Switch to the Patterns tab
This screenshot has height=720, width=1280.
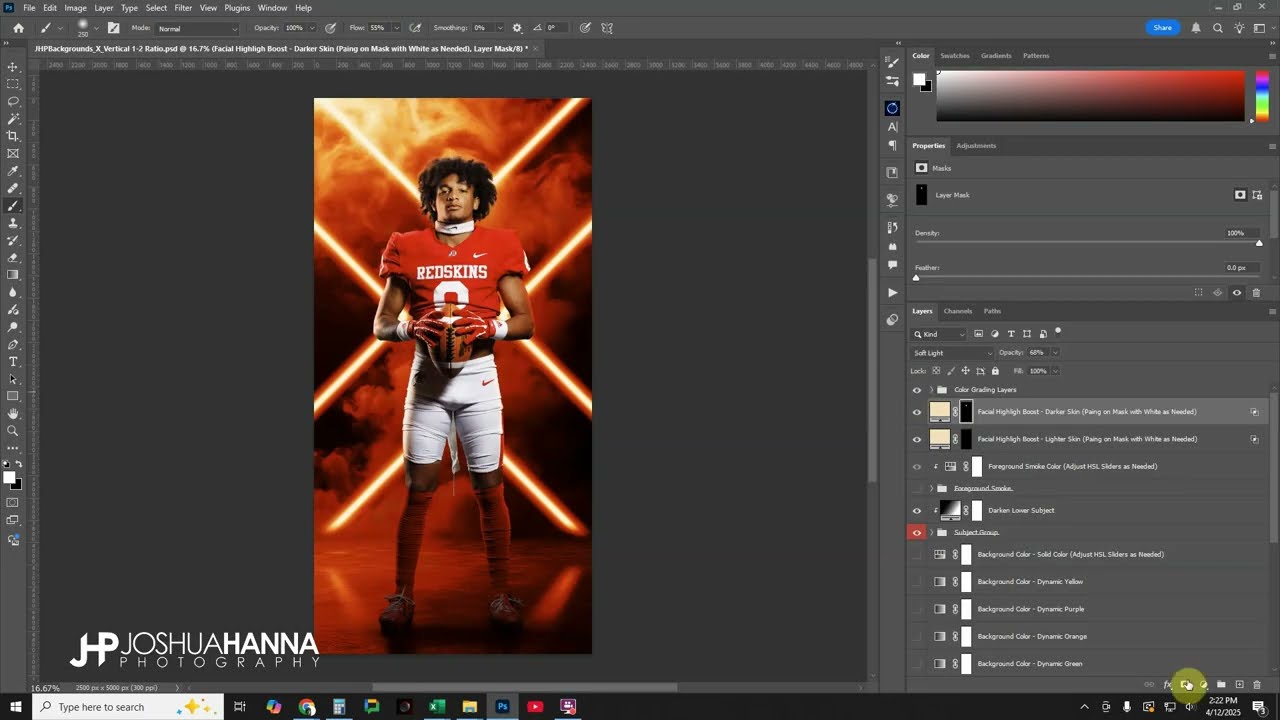point(1036,56)
